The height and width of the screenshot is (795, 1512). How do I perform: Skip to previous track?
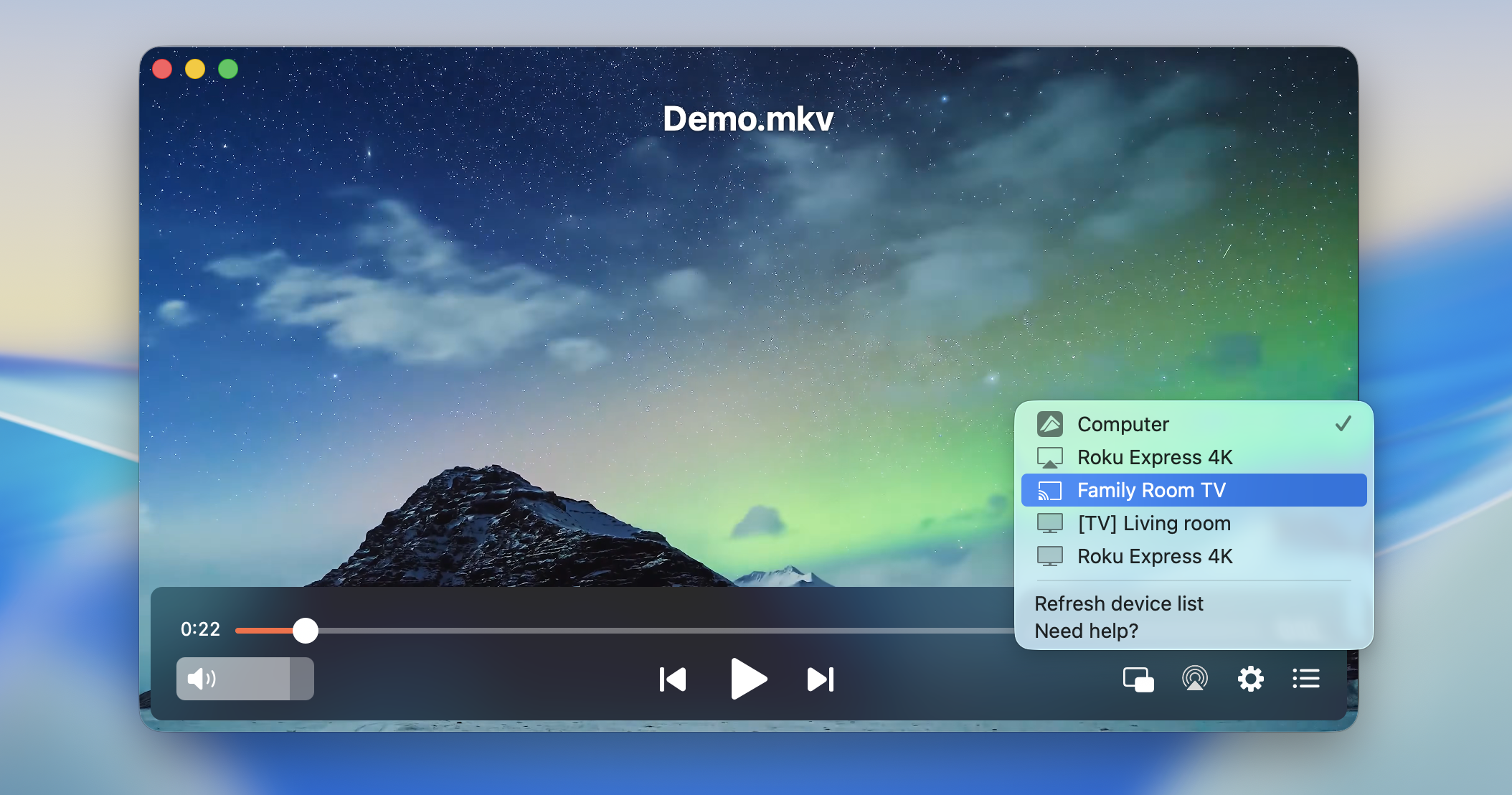[x=673, y=679]
